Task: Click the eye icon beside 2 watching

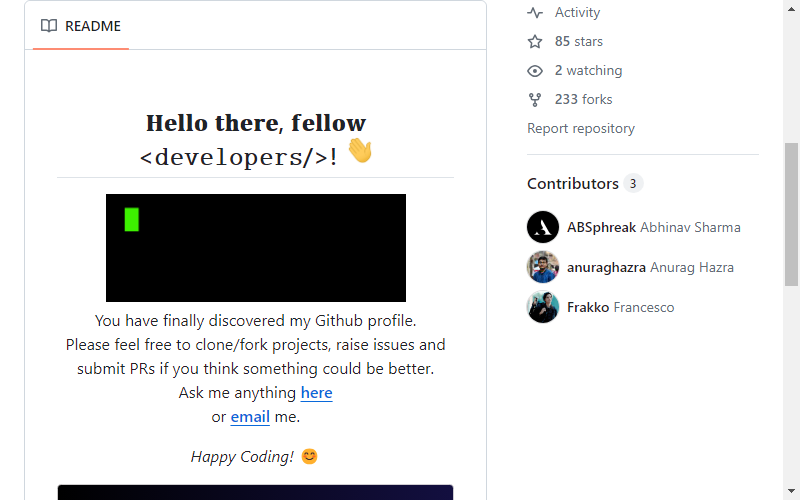Action: [535, 70]
